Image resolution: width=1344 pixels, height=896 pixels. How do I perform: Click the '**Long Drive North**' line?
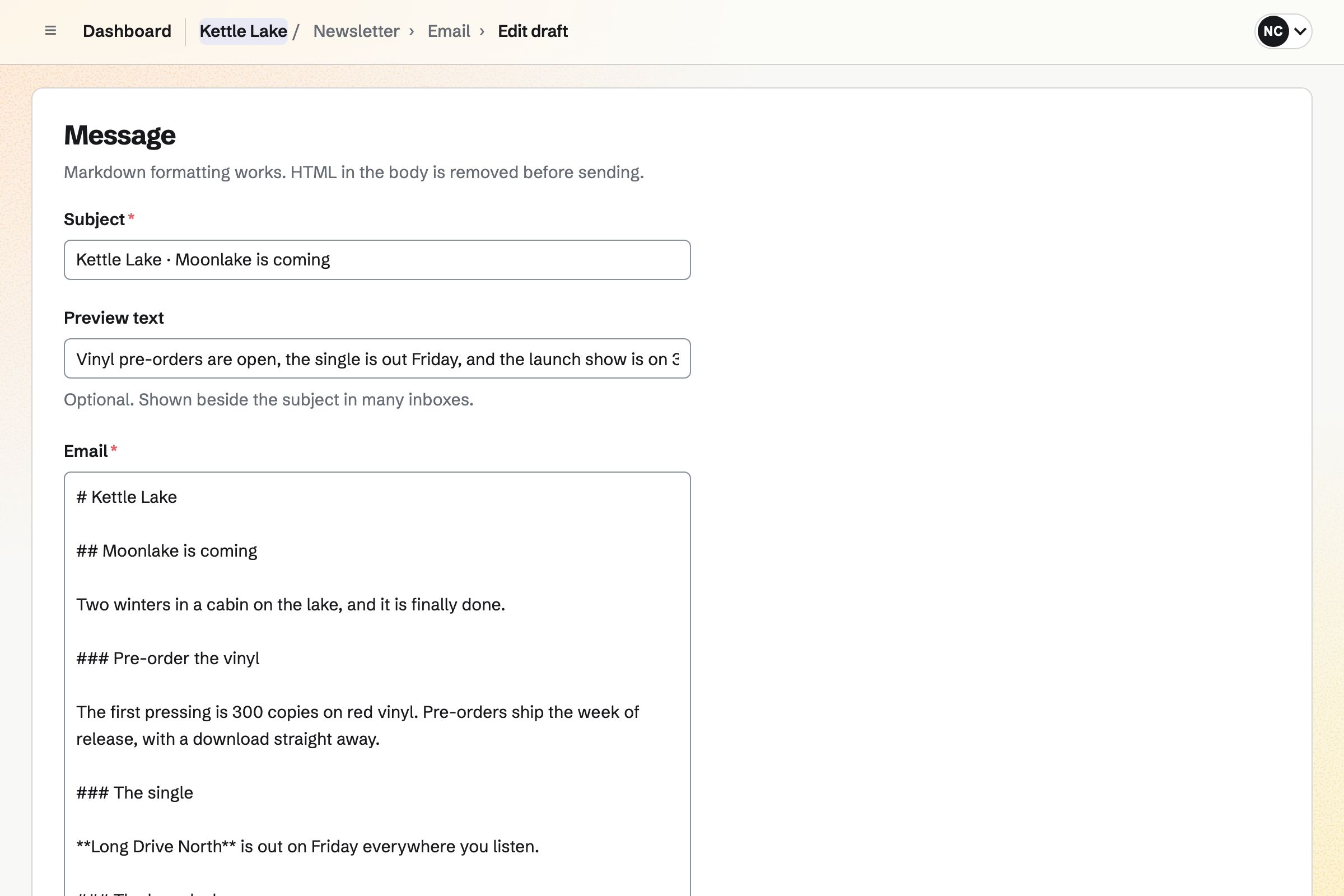pos(308,846)
